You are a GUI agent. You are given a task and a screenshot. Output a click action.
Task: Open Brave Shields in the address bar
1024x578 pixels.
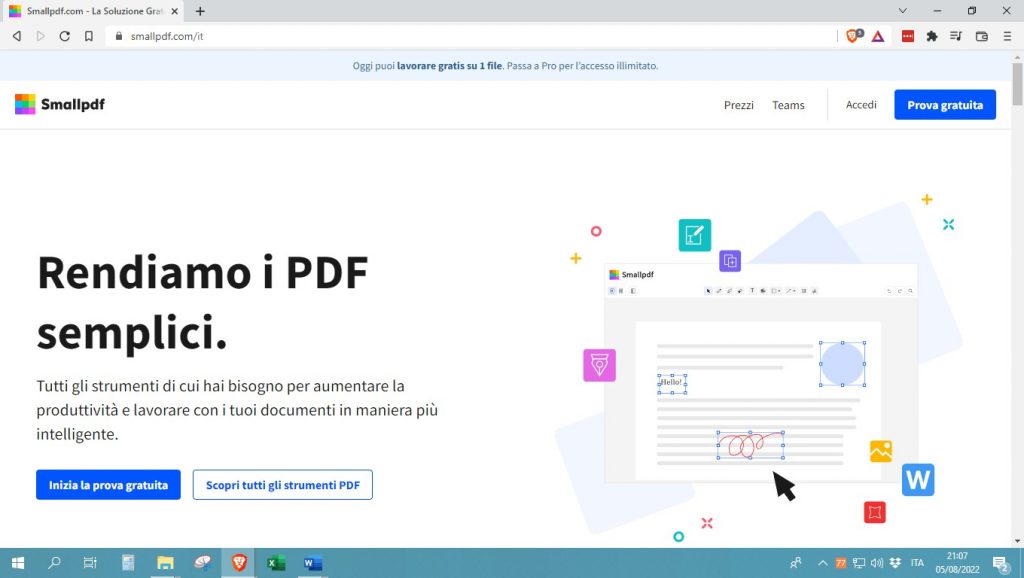click(x=852, y=35)
